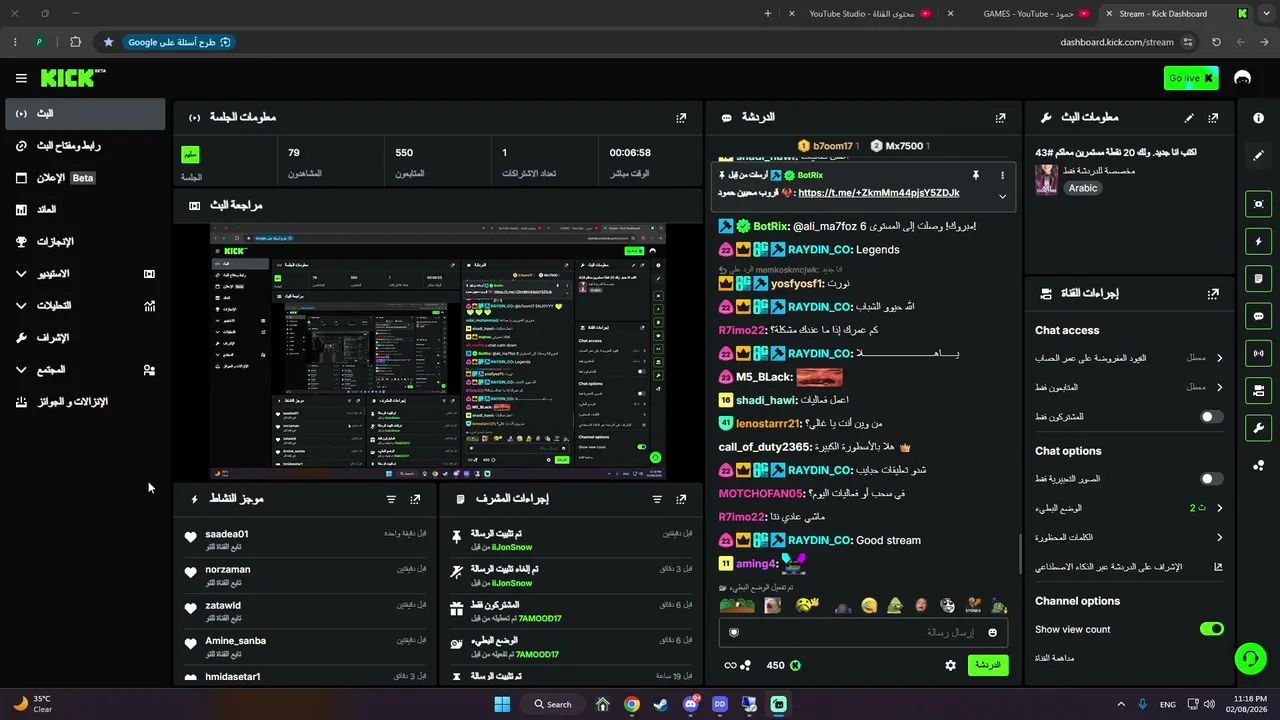This screenshot has height=720, width=1280.
Task: Open the profile avatar menu
Action: tap(1243, 78)
